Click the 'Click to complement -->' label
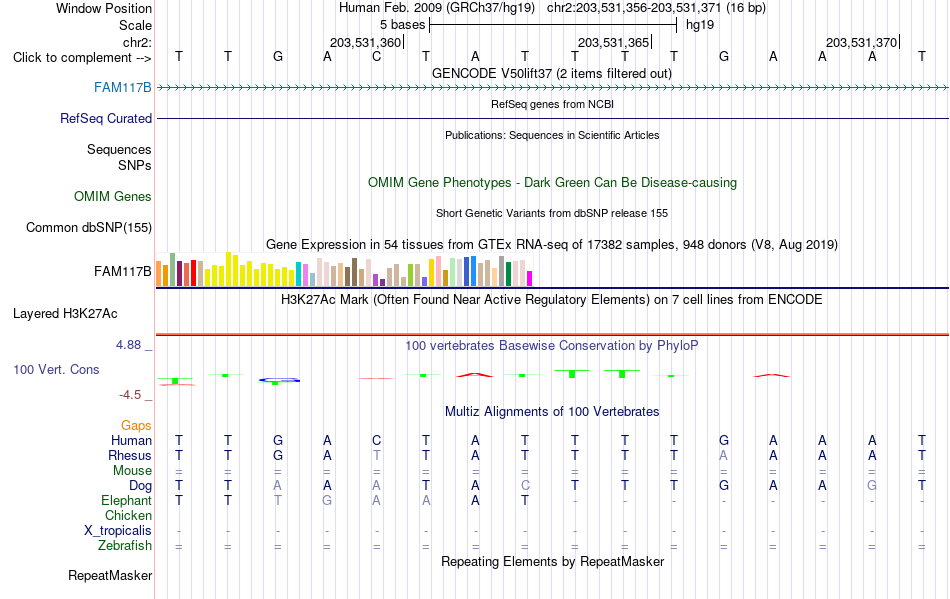This screenshot has width=950, height=599. pos(82,58)
